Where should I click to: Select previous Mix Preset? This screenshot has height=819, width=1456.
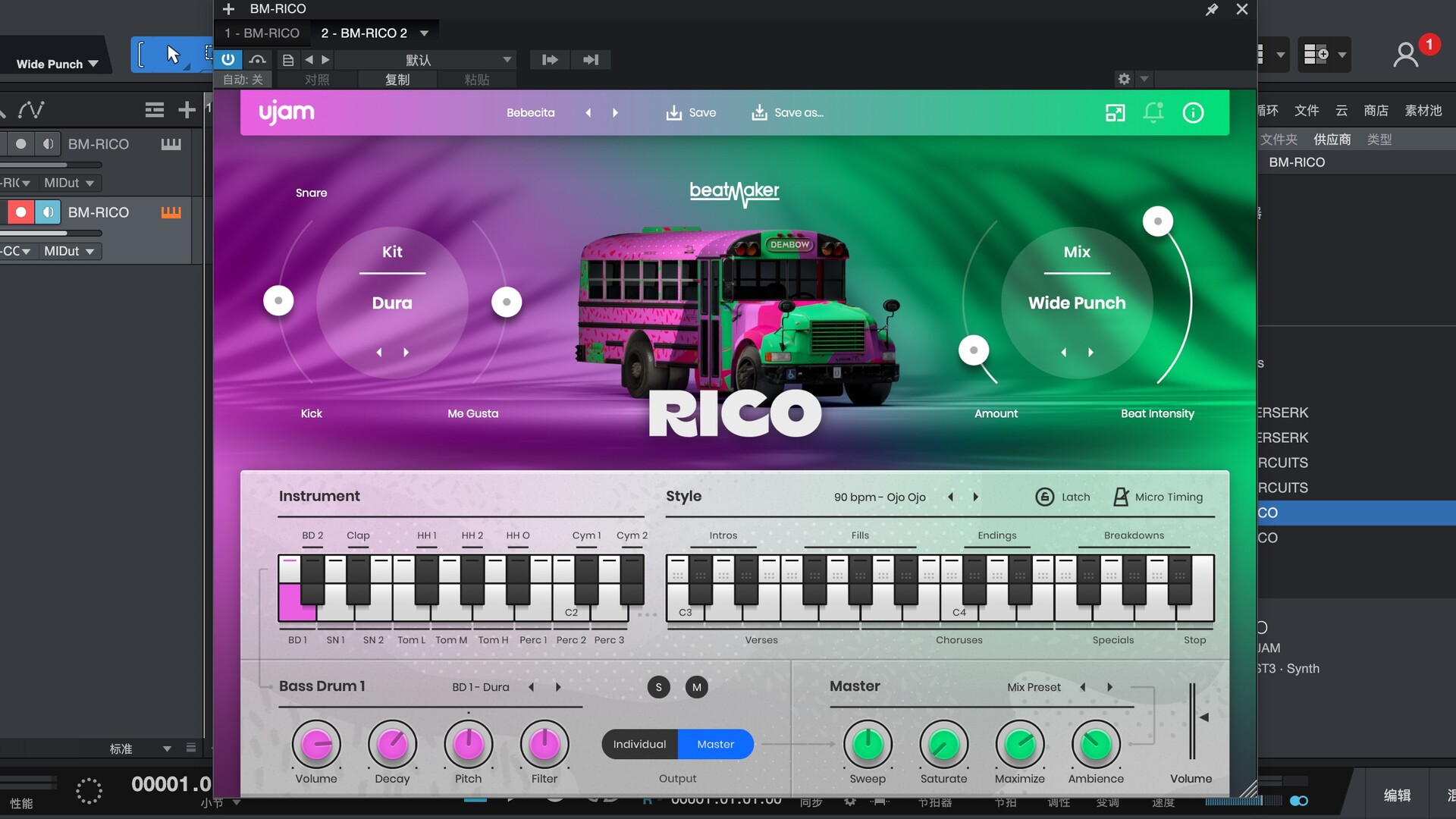[1082, 687]
